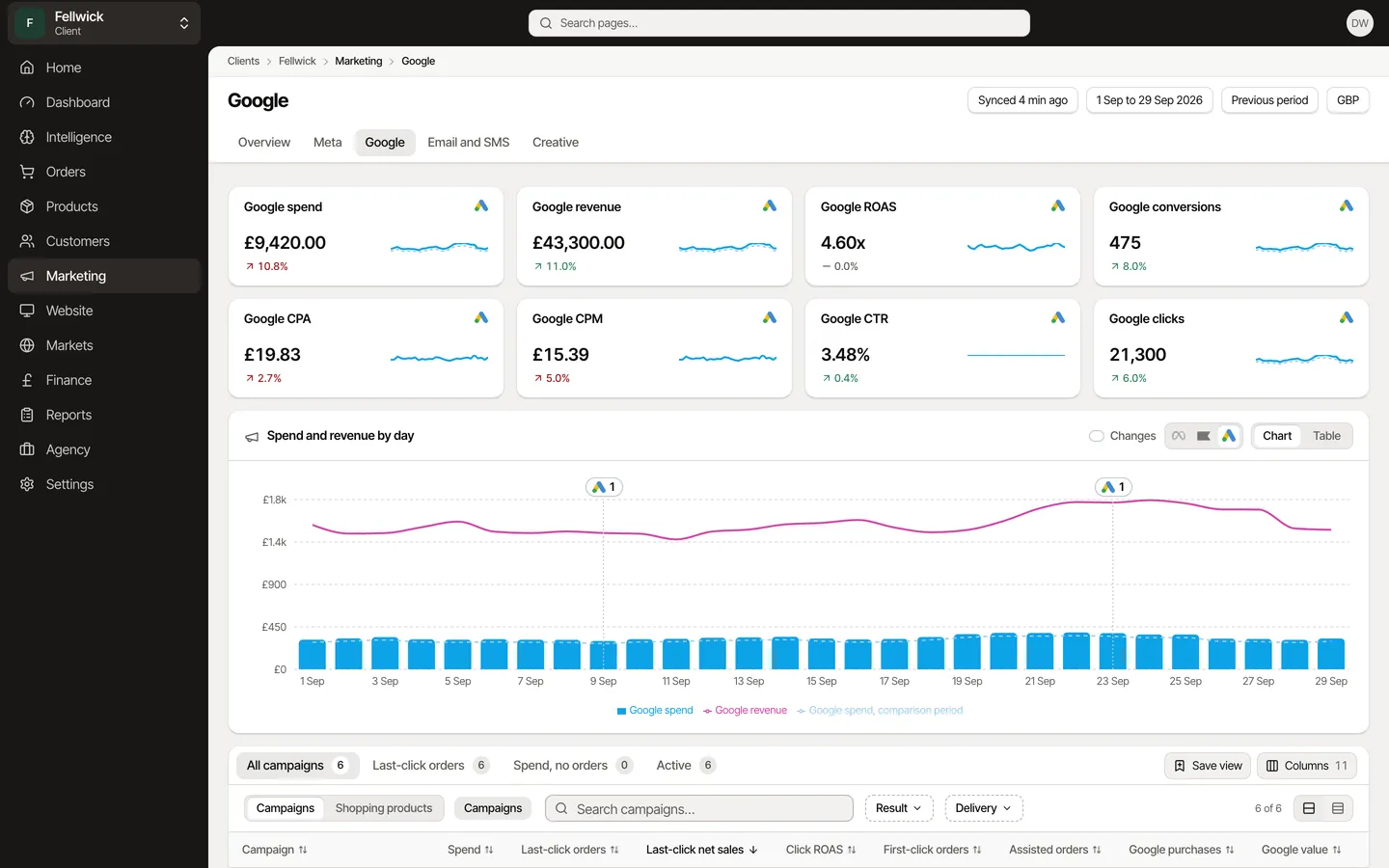Click the DW user avatar
Viewport: 1389px width, 868px height.
1359,23
